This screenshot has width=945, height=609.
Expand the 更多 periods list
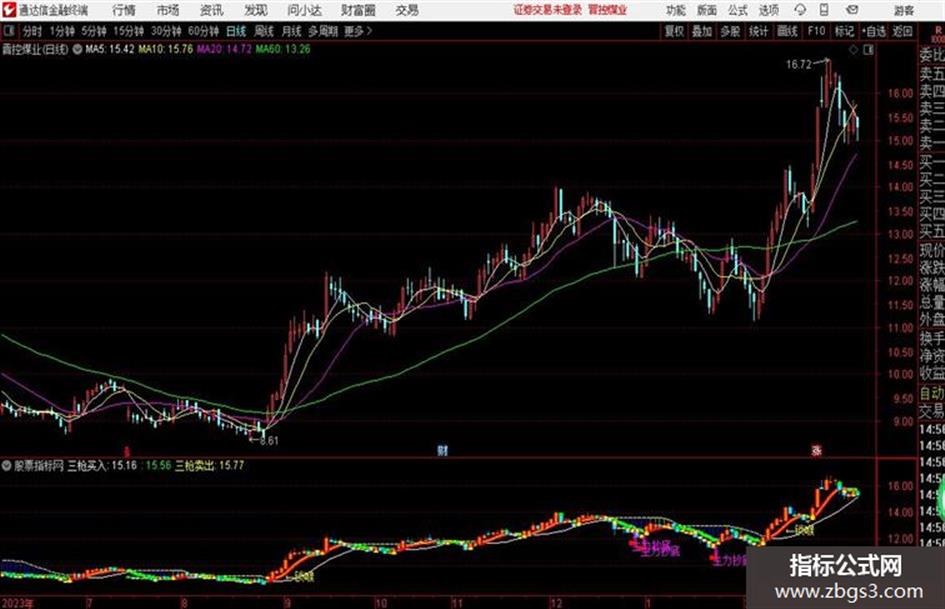click(x=358, y=31)
